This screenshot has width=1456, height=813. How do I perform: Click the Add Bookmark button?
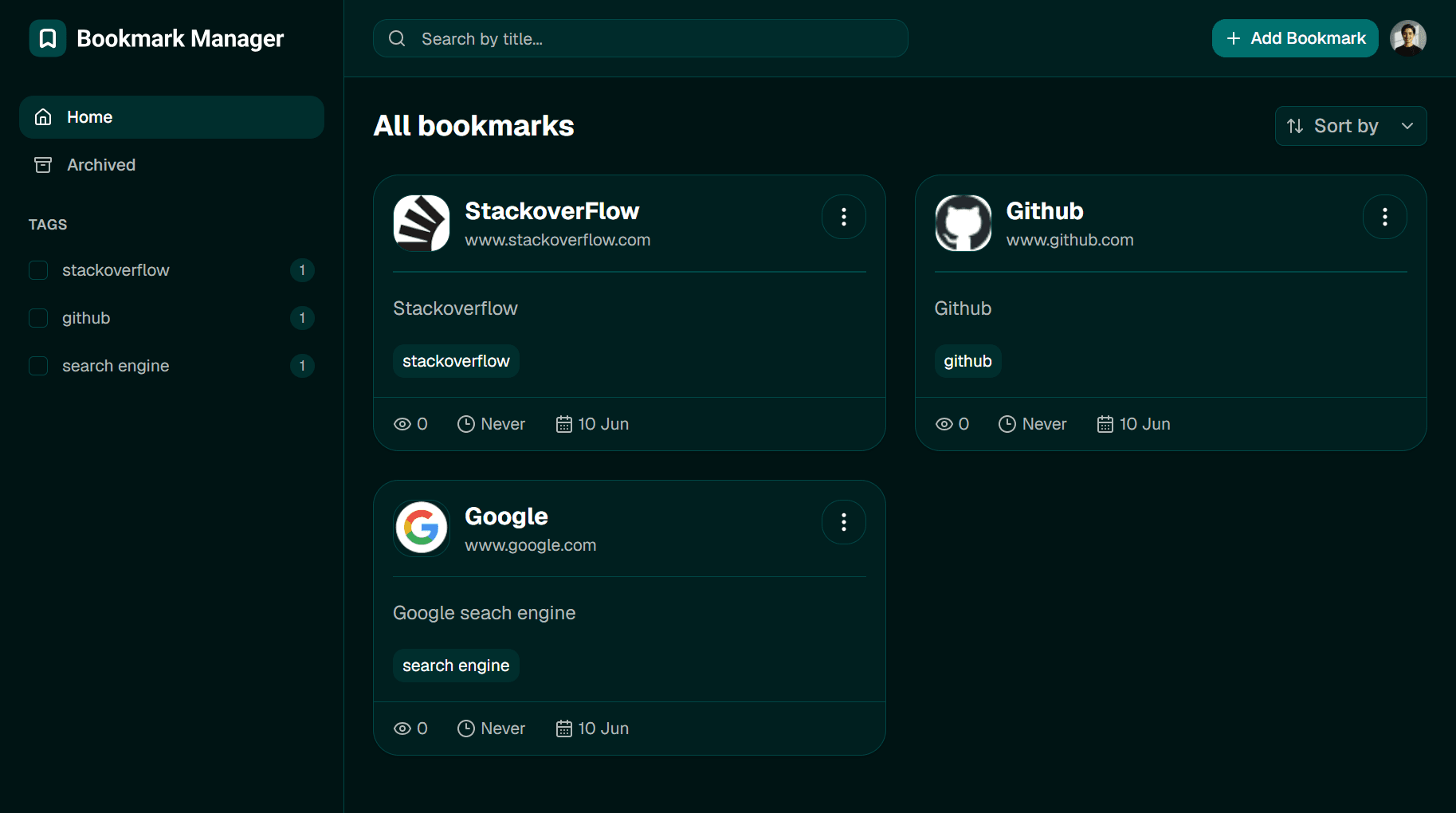click(x=1295, y=38)
